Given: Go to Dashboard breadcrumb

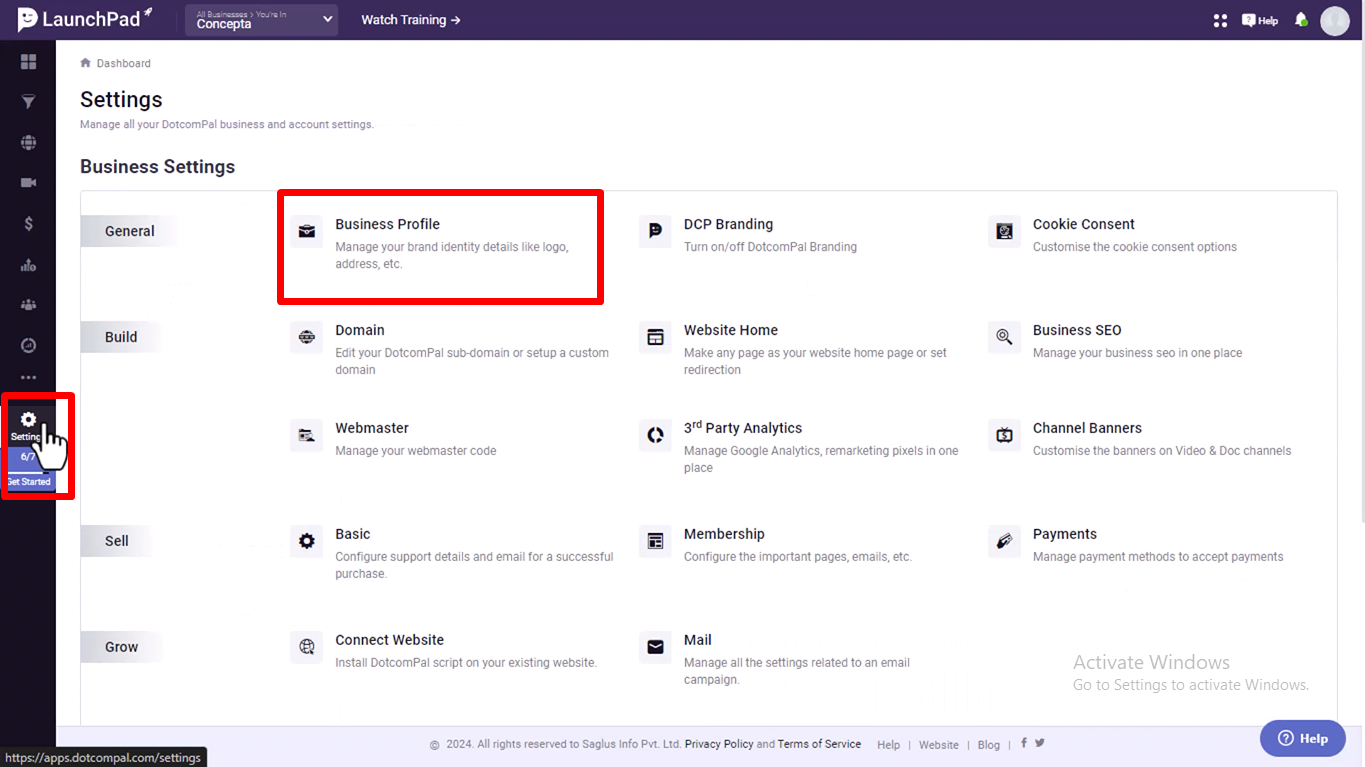Looking at the screenshot, I should [124, 63].
